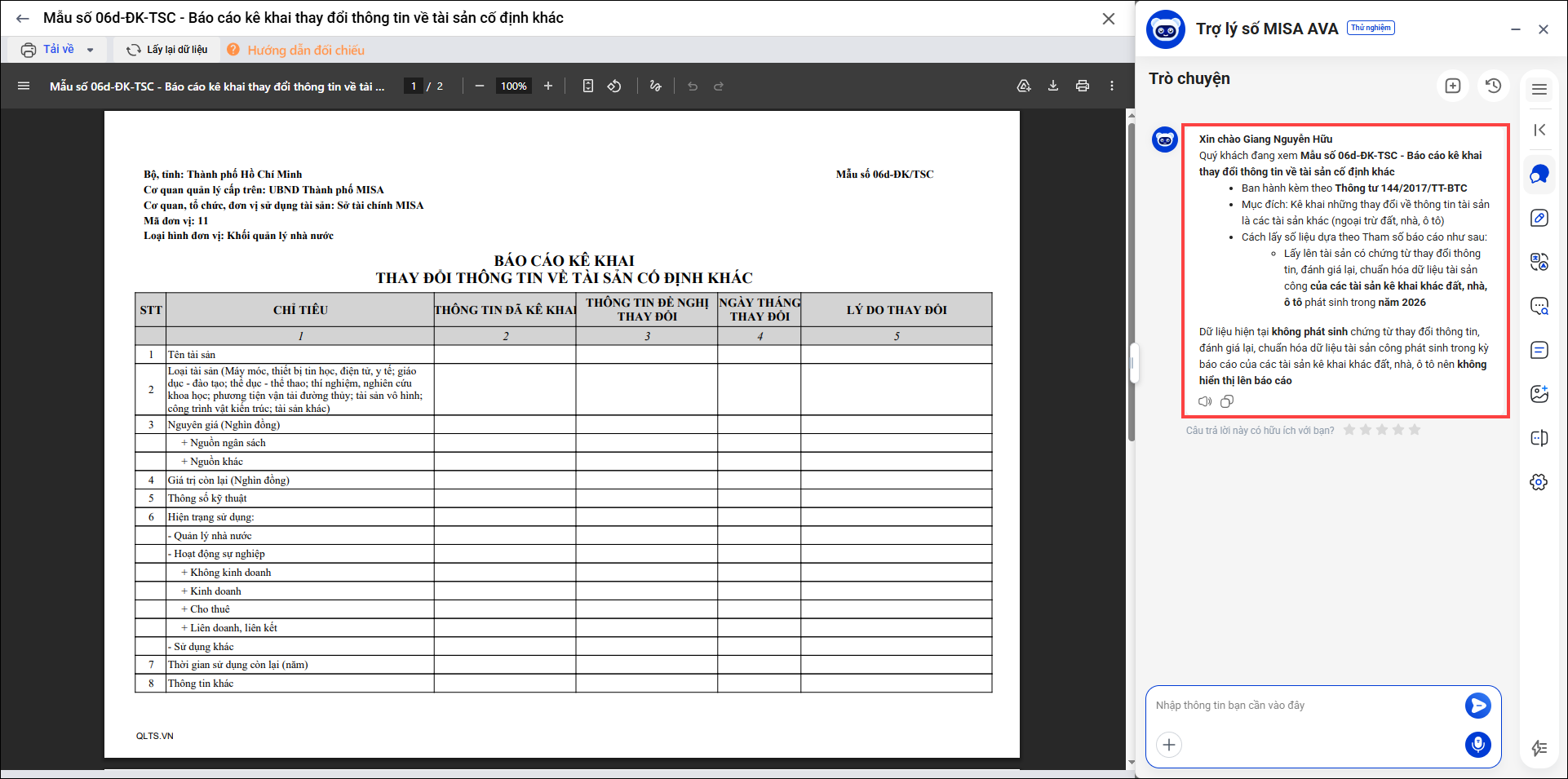This screenshot has height=779, width=1568.
Task: Click the redo arrow in PDF toolbar
Action: point(719,86)
